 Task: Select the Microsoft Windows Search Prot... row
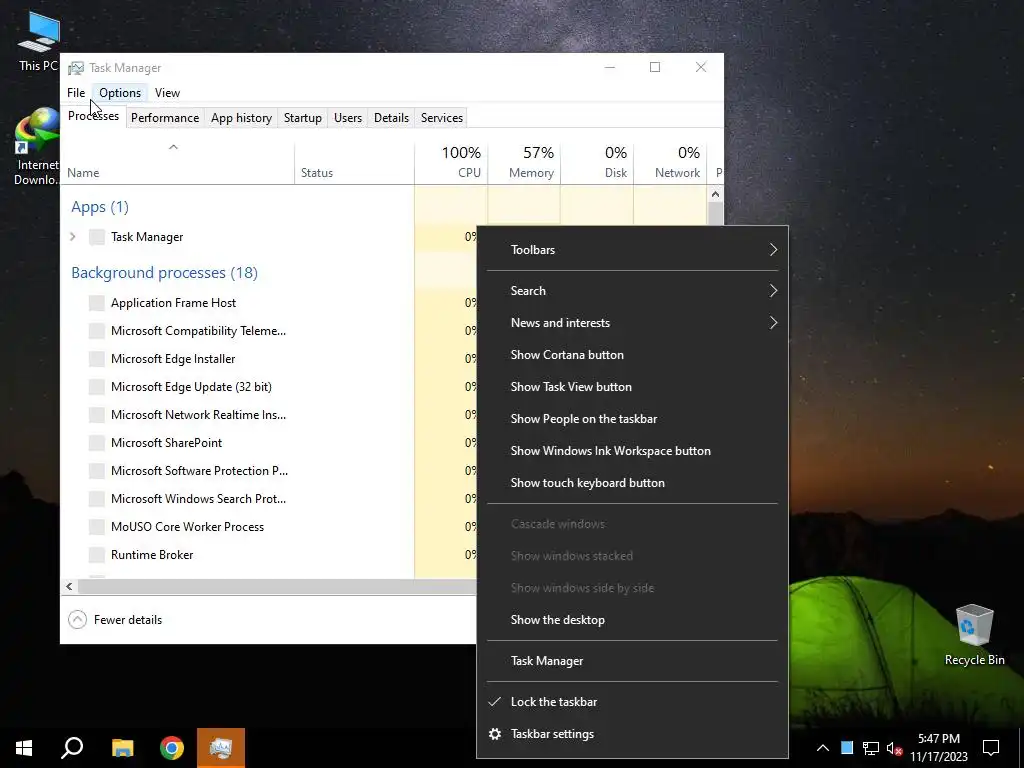(x=268, y=499)
